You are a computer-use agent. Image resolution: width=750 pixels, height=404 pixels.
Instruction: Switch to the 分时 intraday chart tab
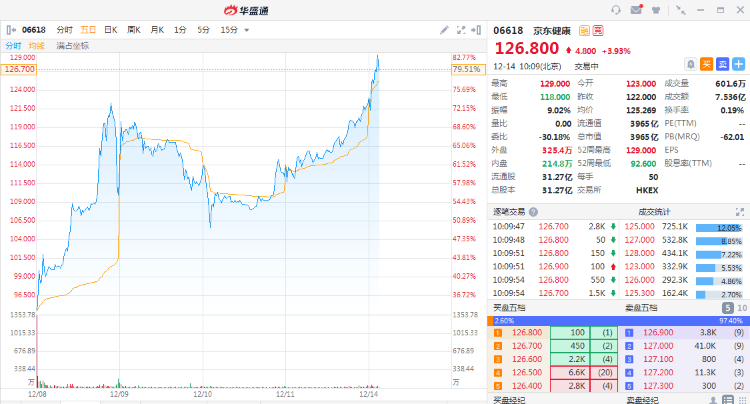(x=65, y=30)
